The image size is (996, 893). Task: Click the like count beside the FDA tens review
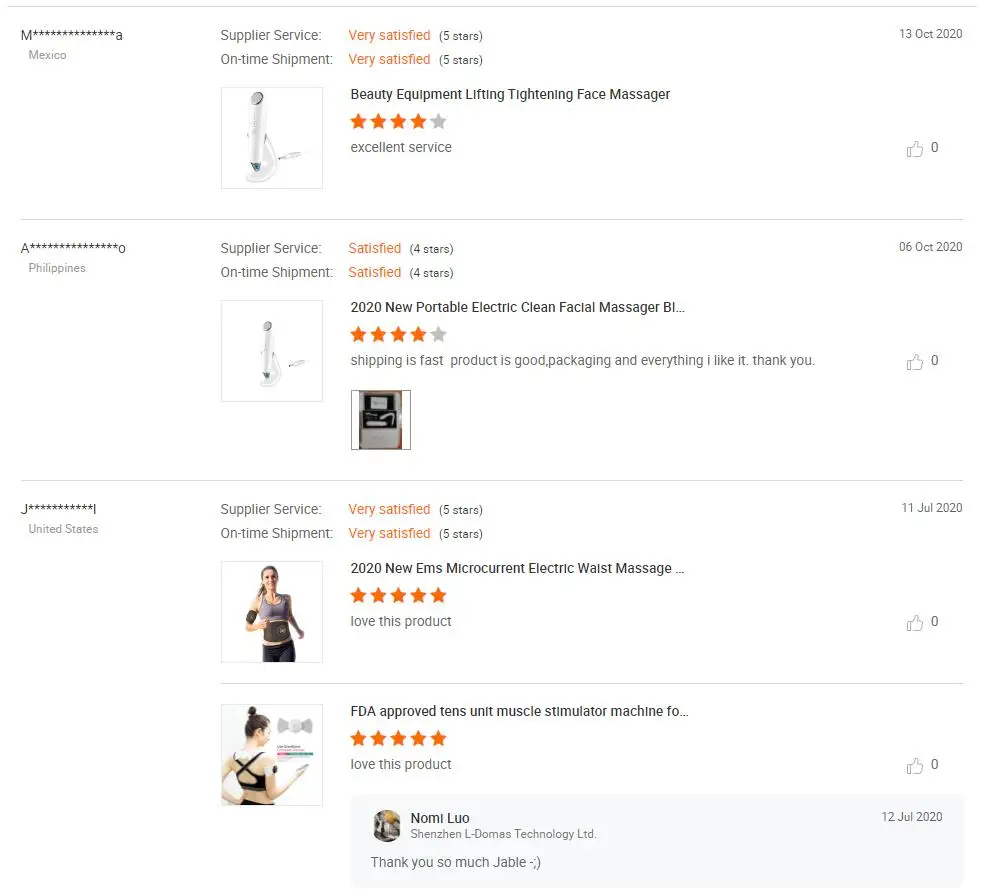point(935,765)
